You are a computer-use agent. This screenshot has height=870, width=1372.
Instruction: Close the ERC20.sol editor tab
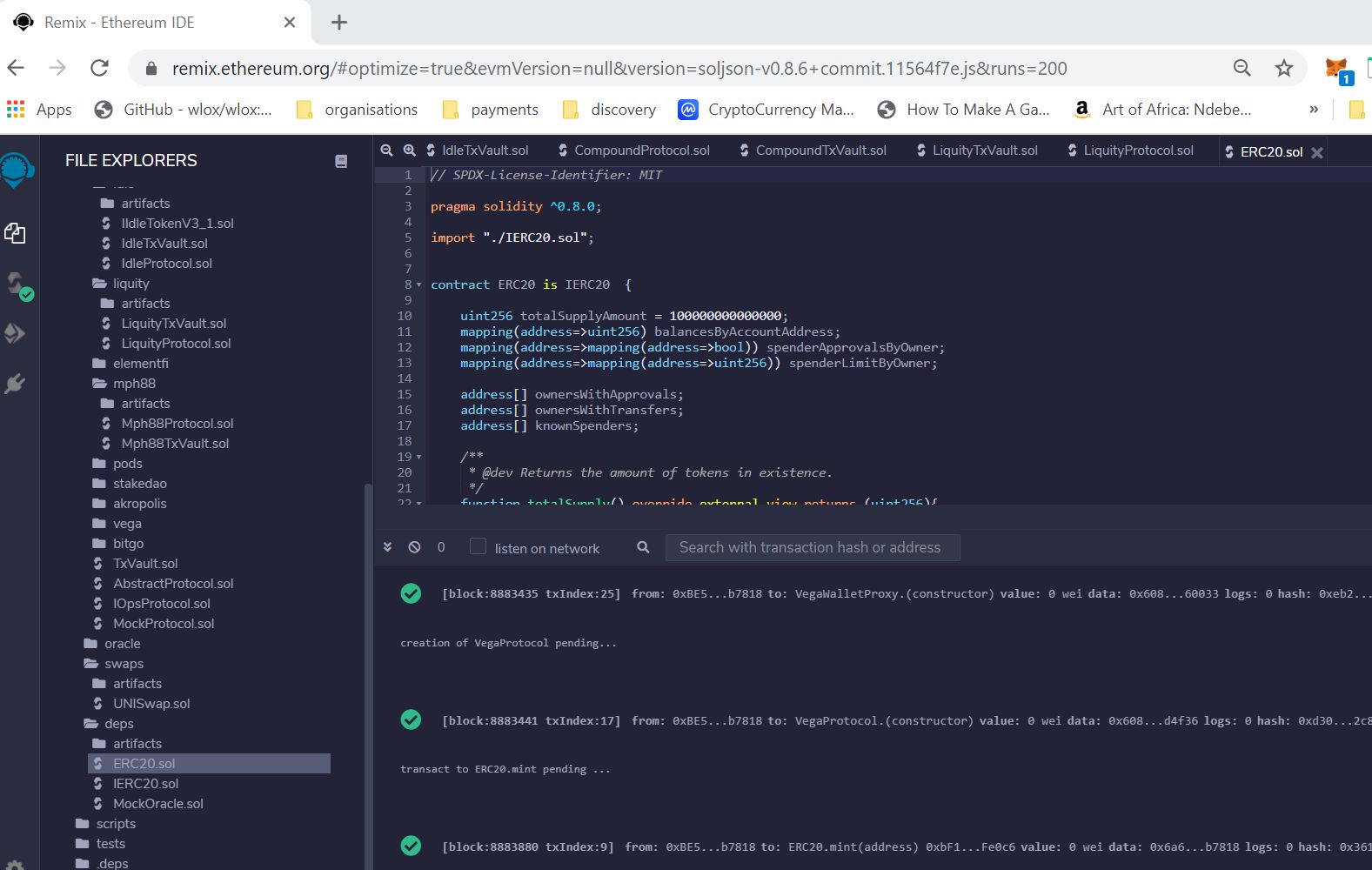click(1317, 152)
